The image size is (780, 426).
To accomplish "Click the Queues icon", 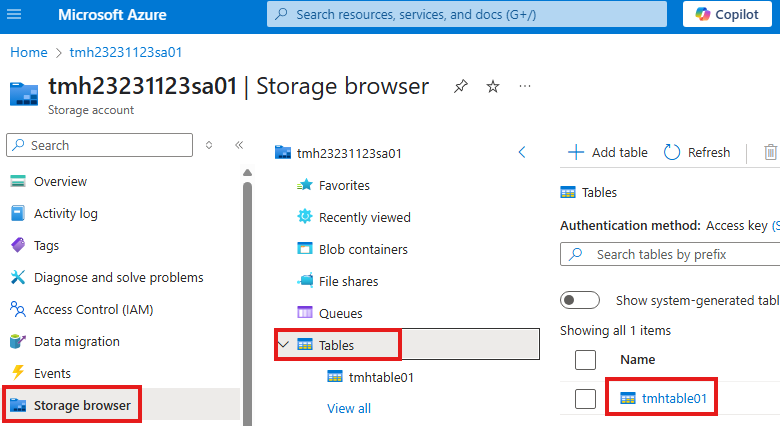I will 304,313.
